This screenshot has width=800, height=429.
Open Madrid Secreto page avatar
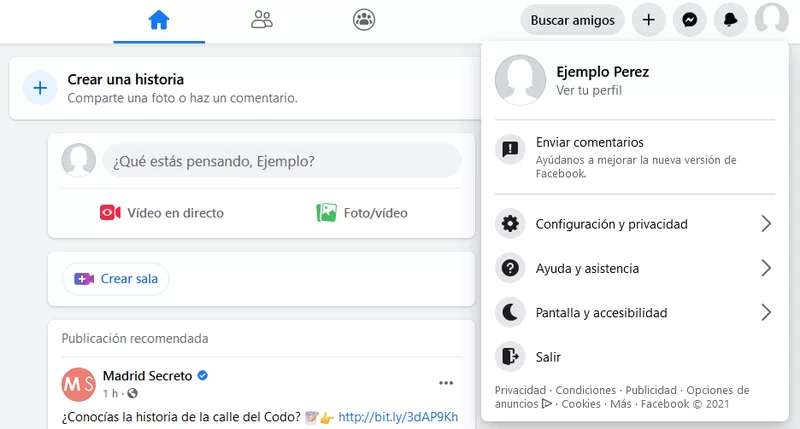tap(79, 385)
